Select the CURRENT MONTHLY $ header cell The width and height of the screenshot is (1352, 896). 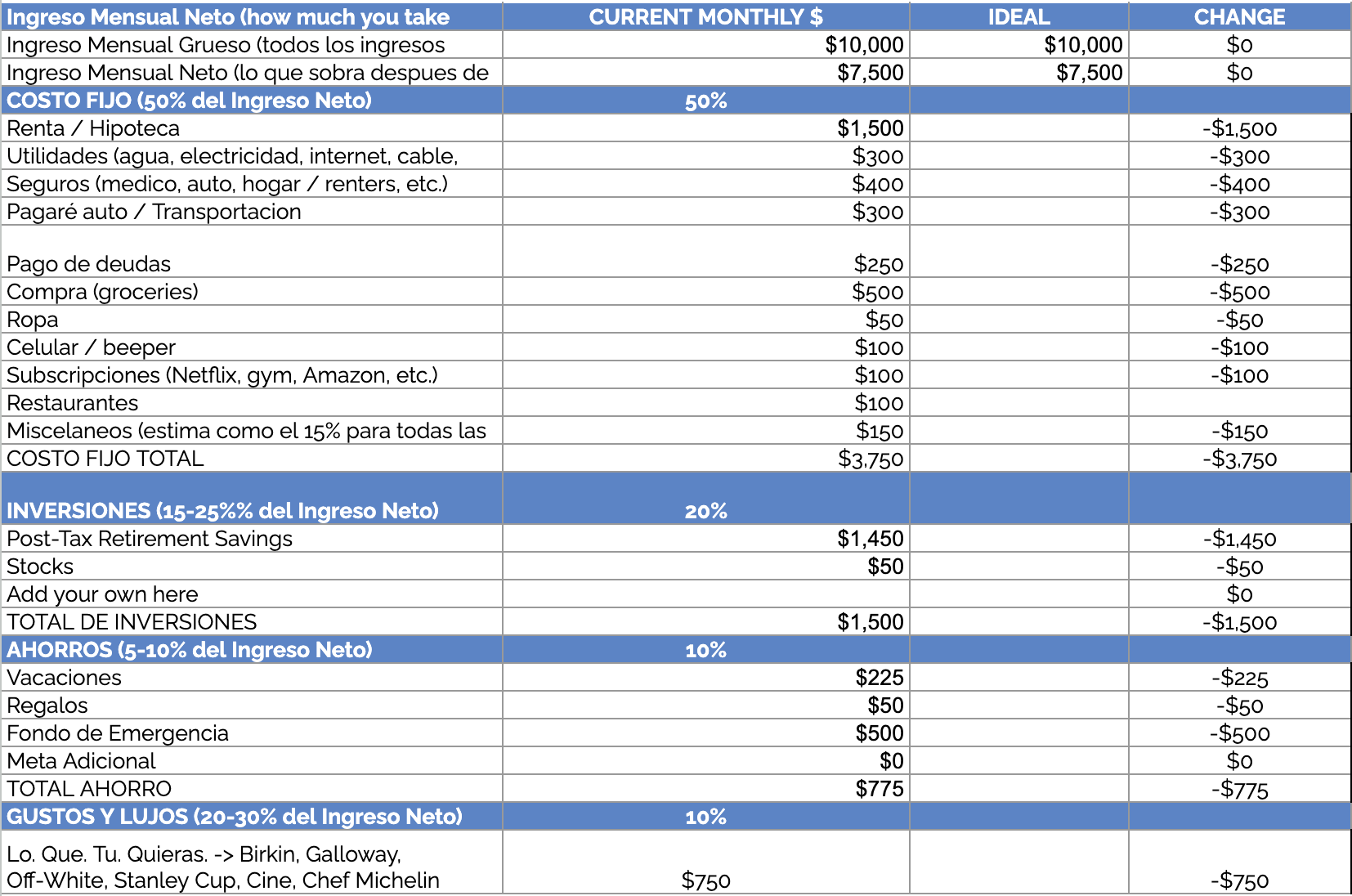(x=705, y=17)
